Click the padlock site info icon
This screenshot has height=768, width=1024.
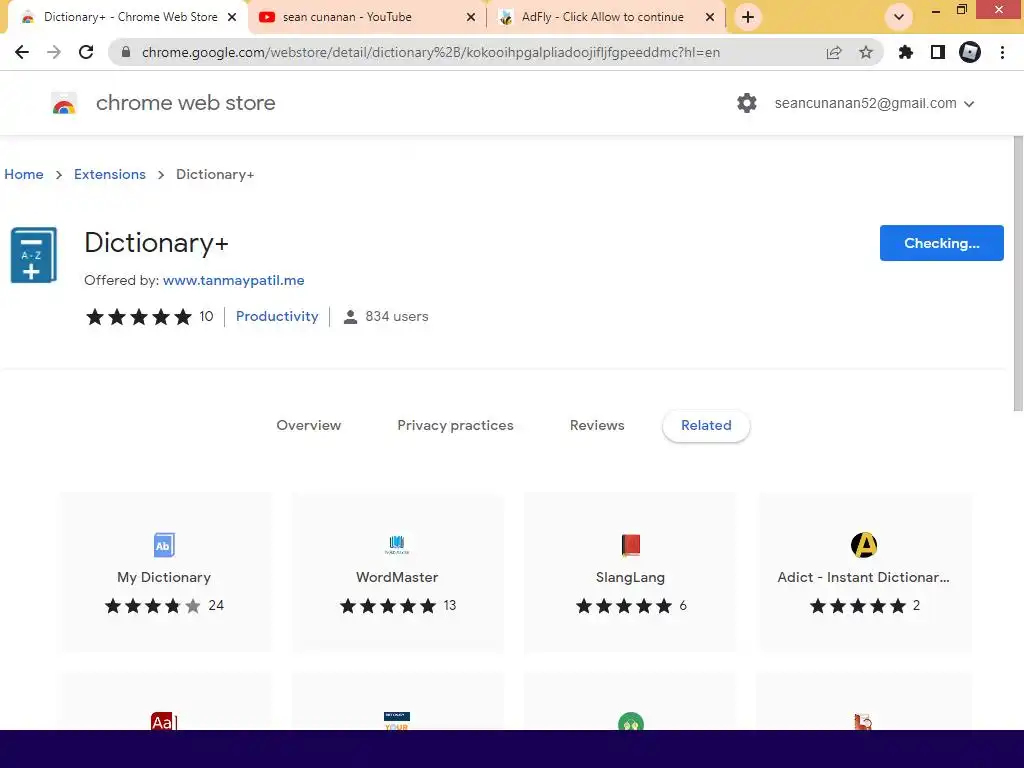tap(126, 52)
